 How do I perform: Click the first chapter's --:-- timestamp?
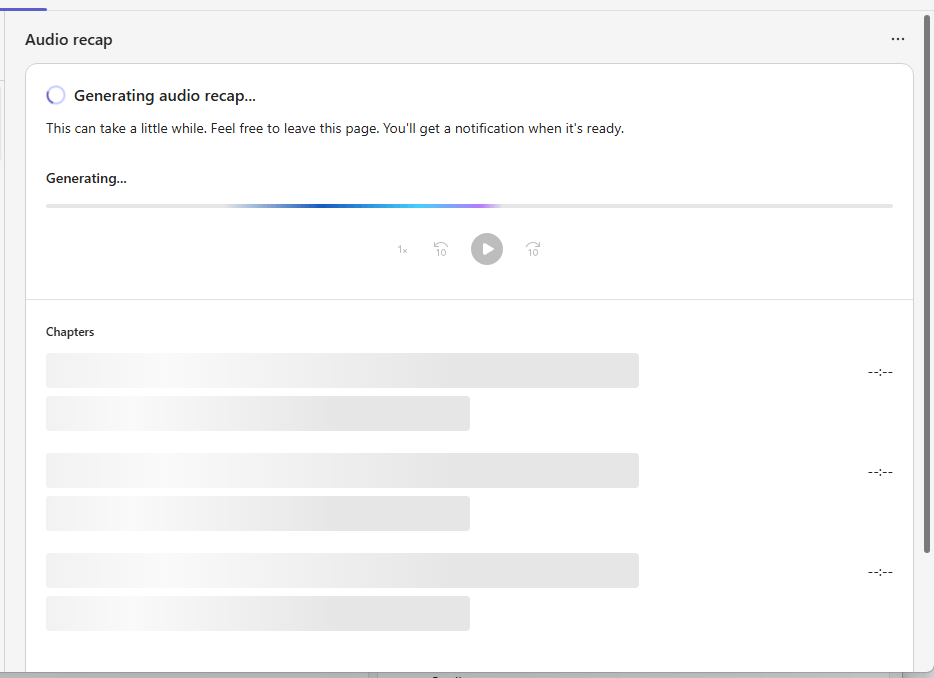click(x=879, y=372)
